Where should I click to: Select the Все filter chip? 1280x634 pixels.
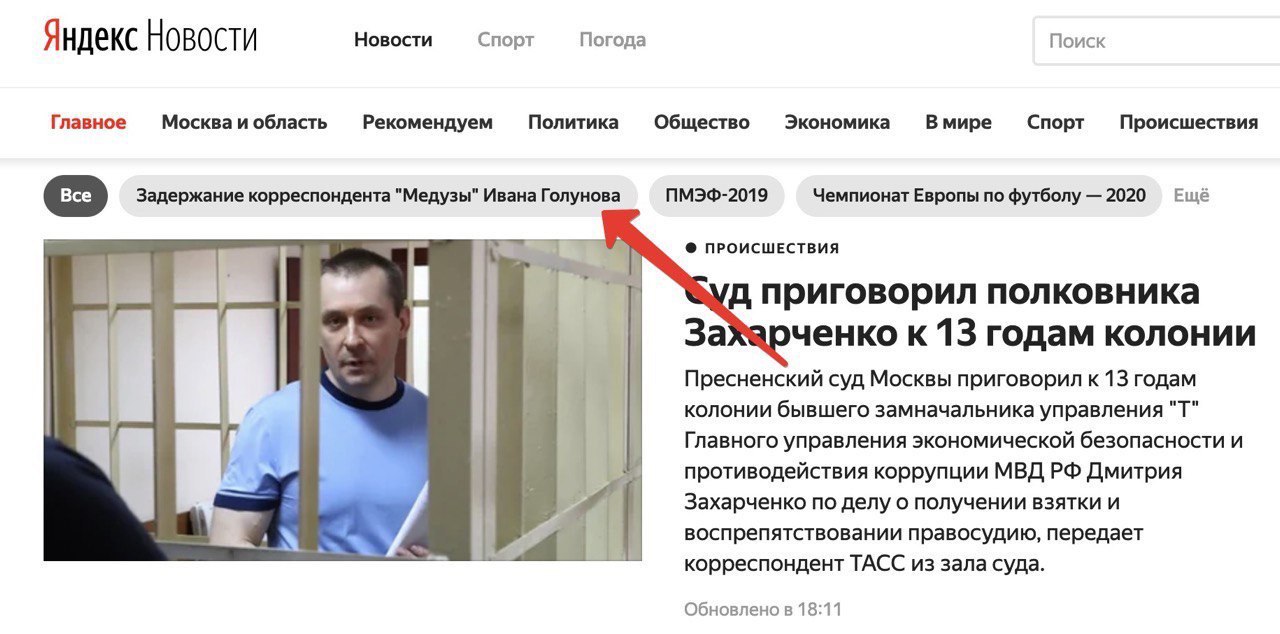tap(75, 196)
